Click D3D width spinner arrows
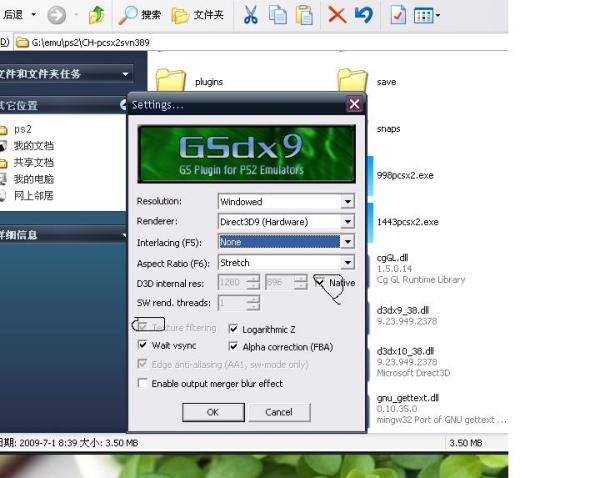600x478 pixels. (253, 282)
